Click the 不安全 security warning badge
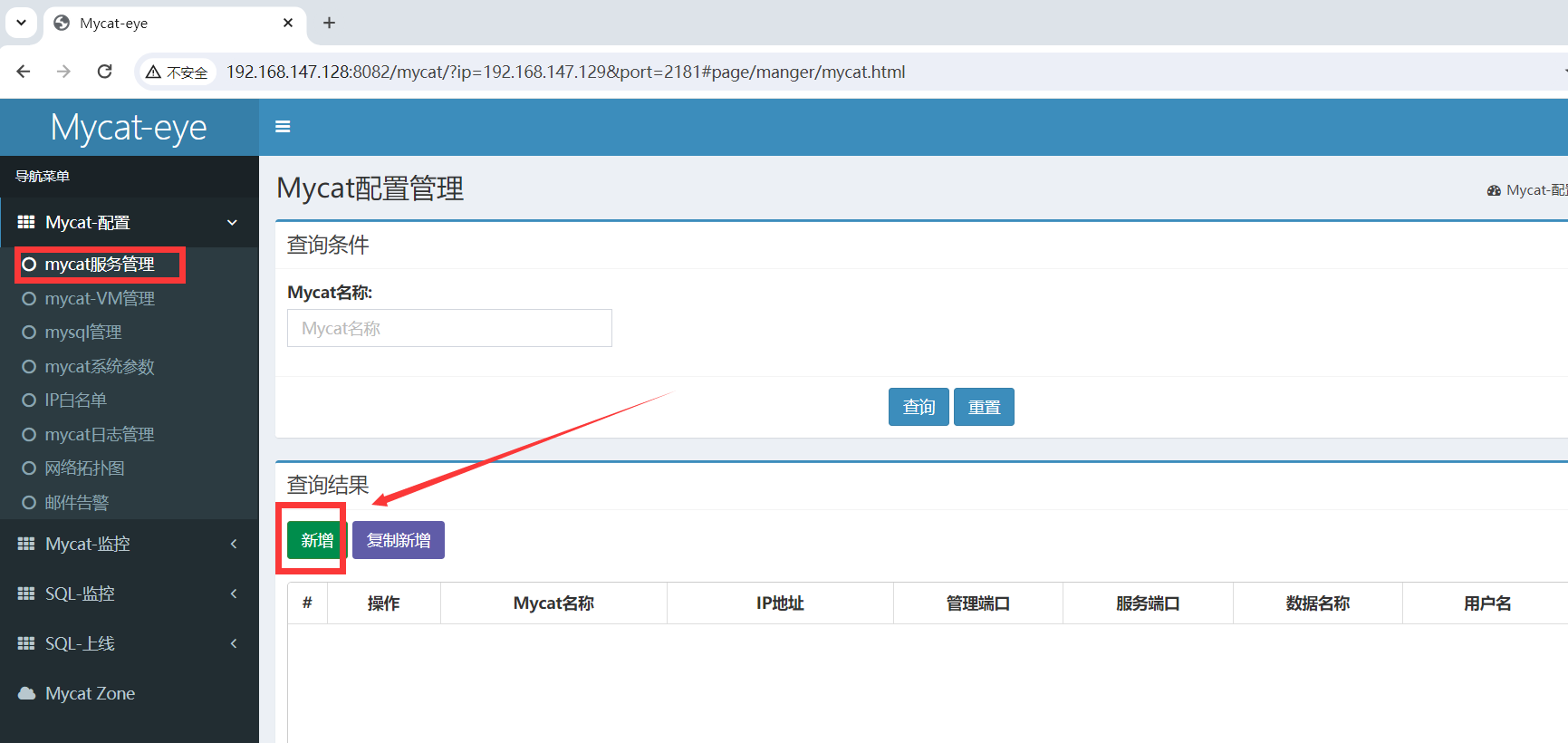Viewport: 1568px width, 743px height. tap(178, 72)
